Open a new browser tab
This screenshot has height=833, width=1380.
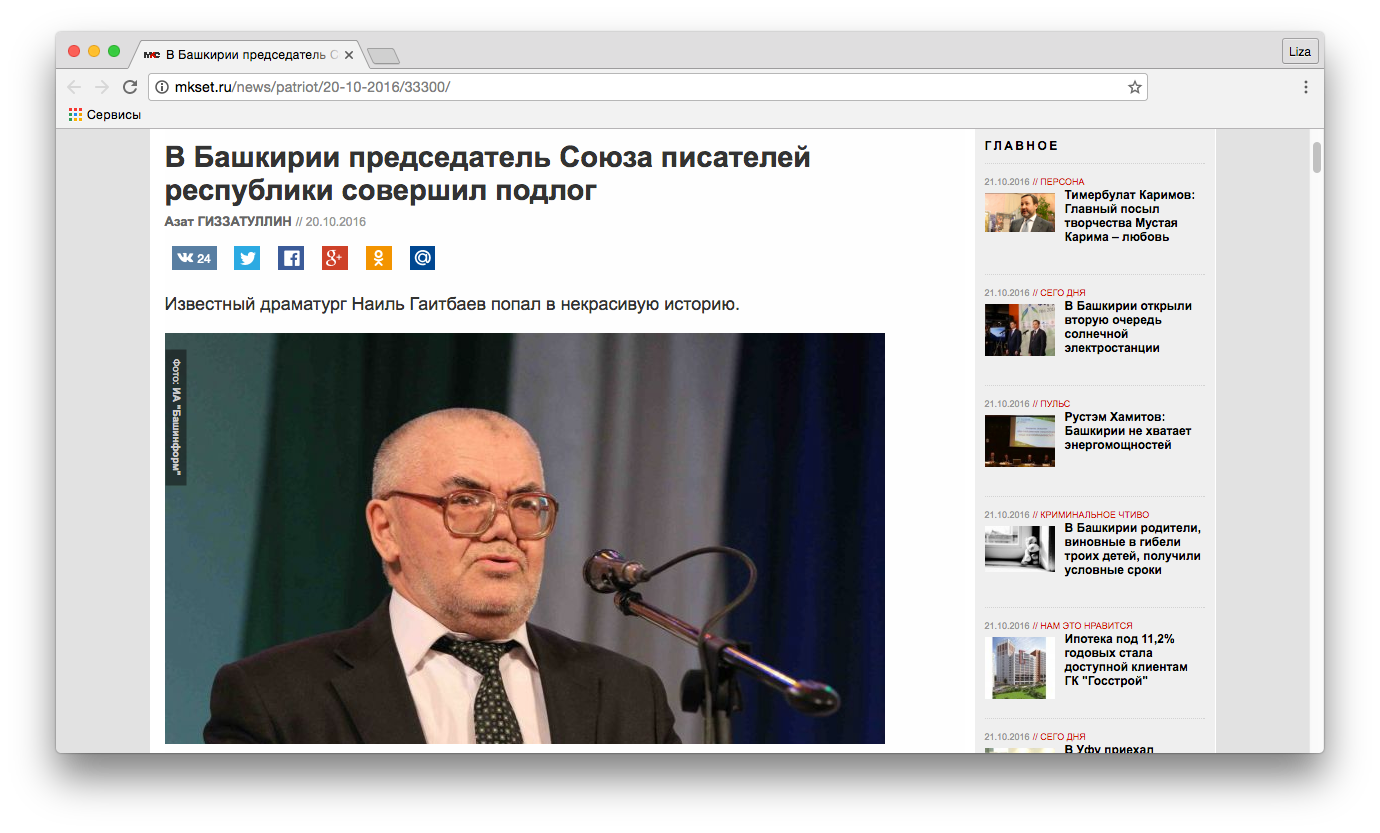[x=383, y=55]
